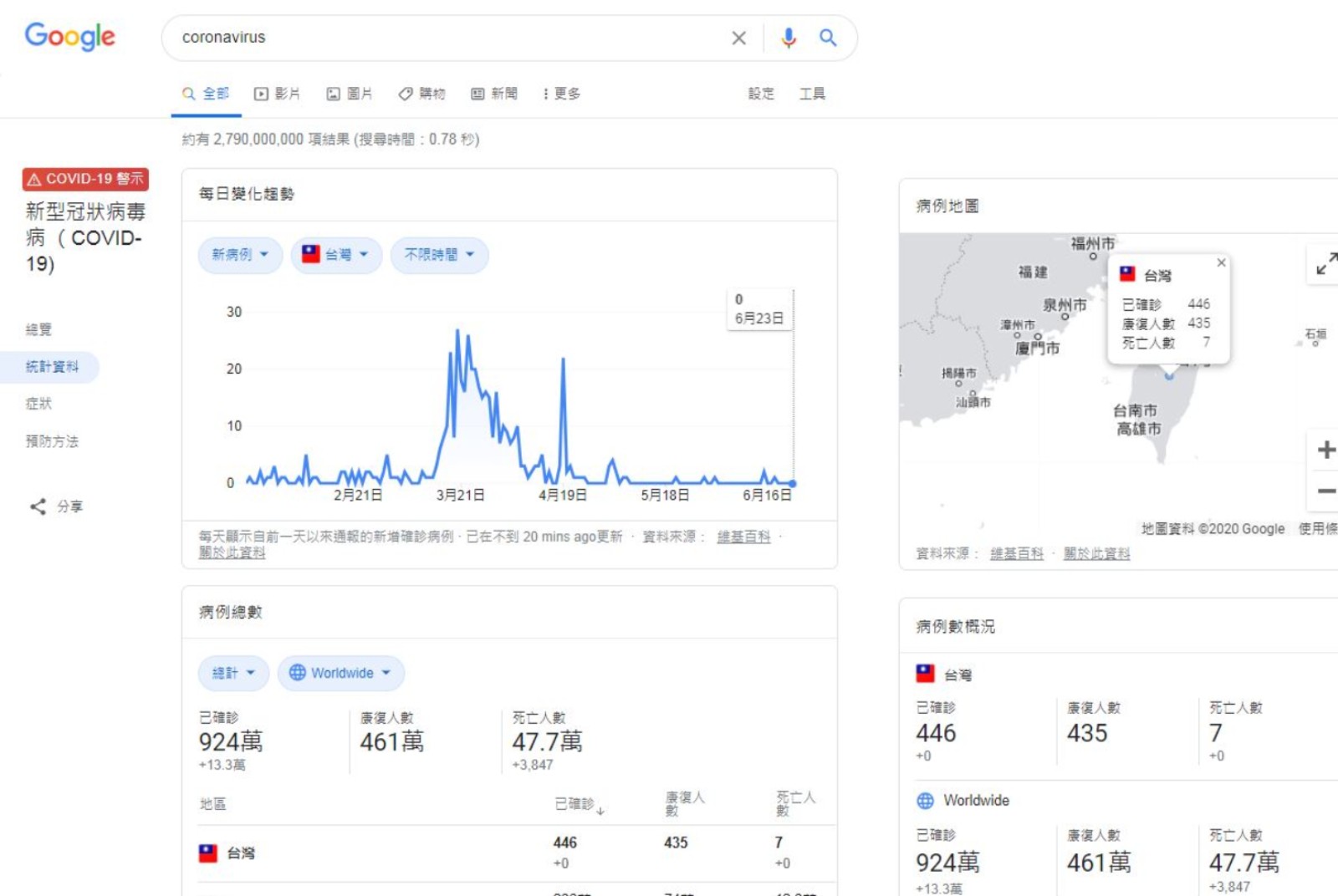This screenshot has width=1338, height=896.
Task: Open the 新病例 new cases dropdown
Action: coord(240,255)
